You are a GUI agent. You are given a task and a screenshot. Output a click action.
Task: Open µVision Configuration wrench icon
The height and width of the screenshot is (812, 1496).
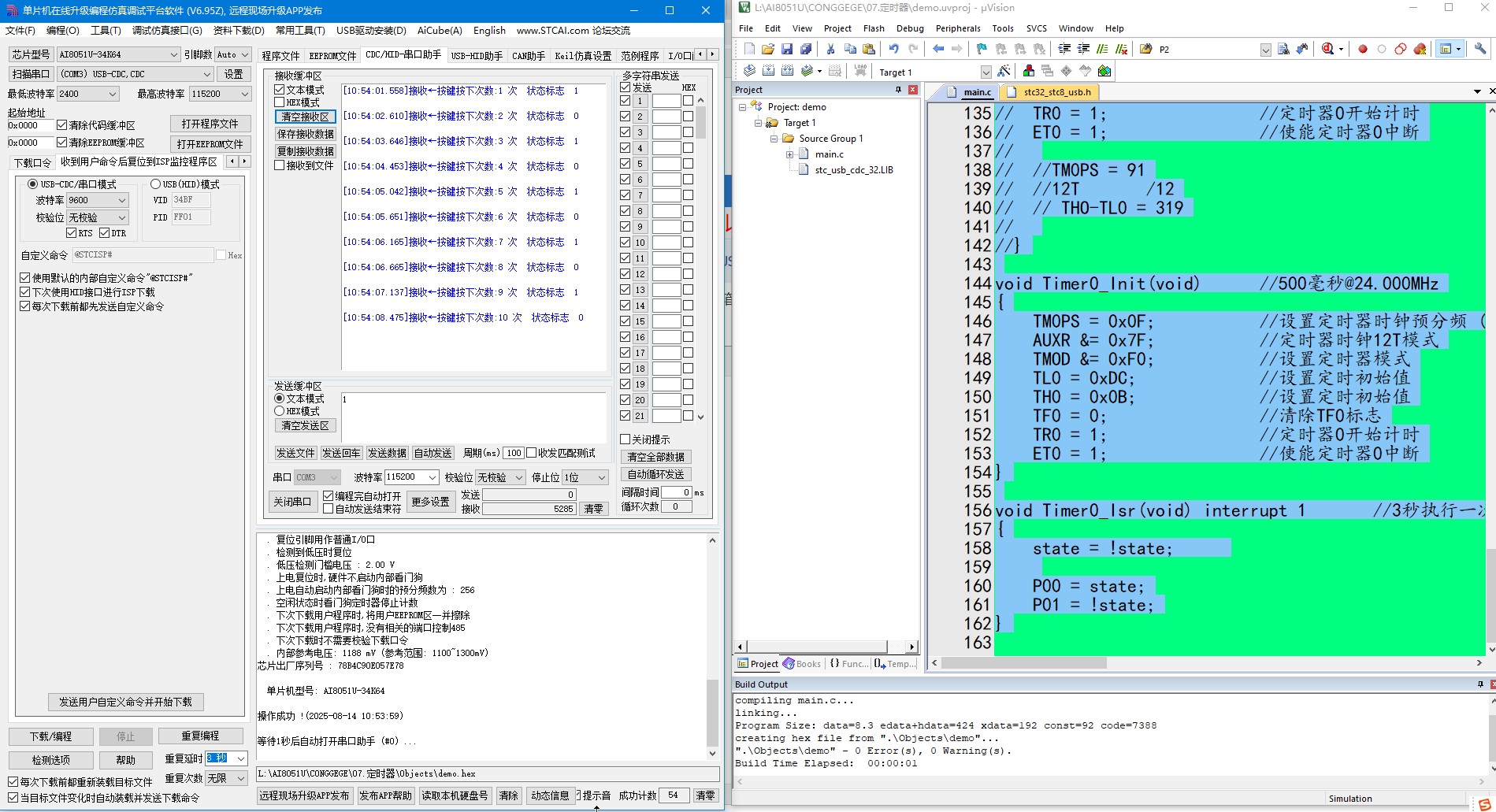[x=1480, y=49]
